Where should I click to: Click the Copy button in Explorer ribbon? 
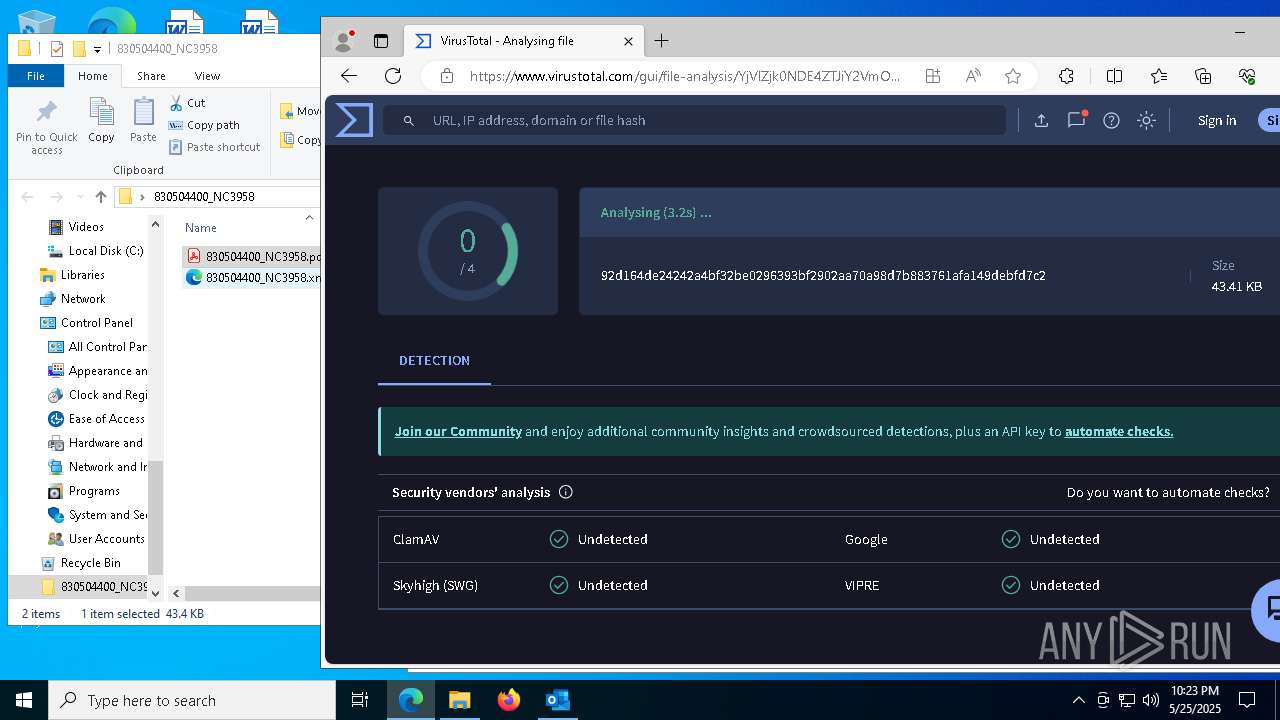(101, 120)
